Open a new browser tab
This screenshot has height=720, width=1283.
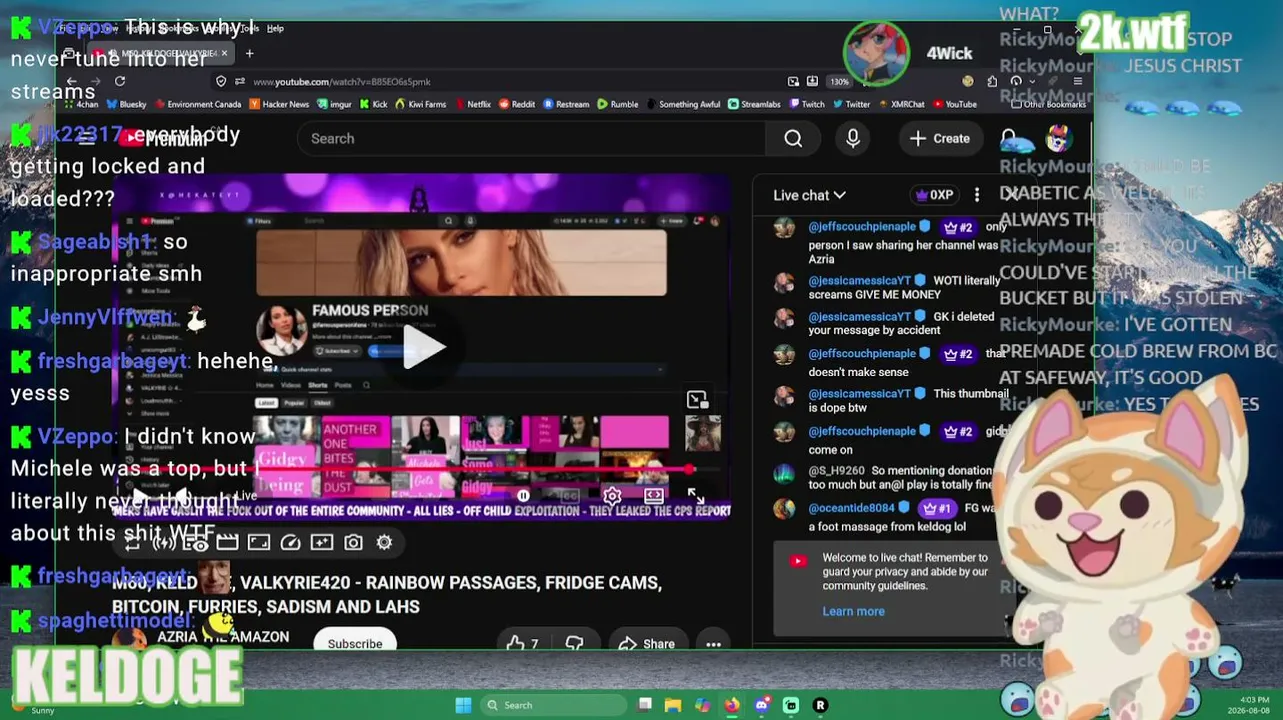pos(249,53)
